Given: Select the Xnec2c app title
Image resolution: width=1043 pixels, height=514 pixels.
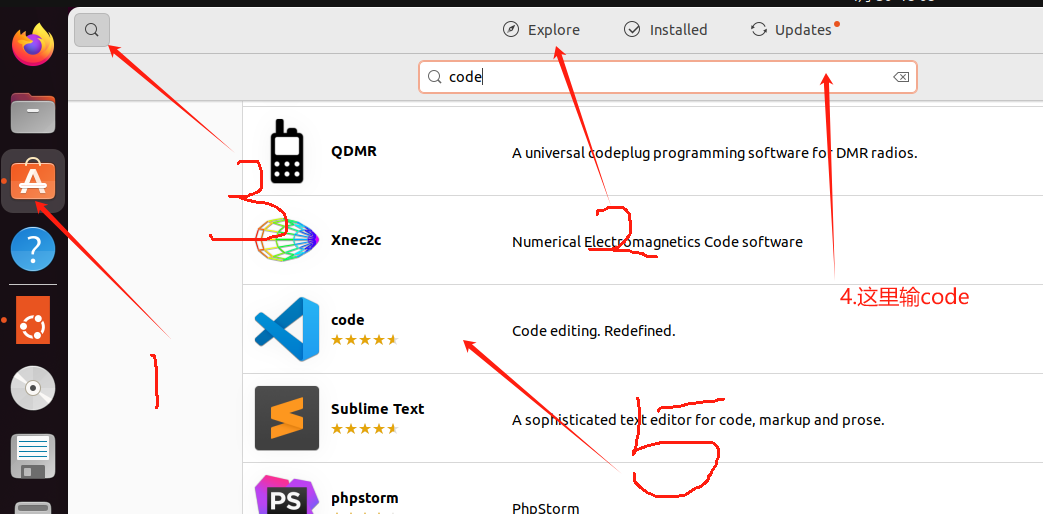Looking at the screenshot, I should pyautogui.click(x=356, y=240).
